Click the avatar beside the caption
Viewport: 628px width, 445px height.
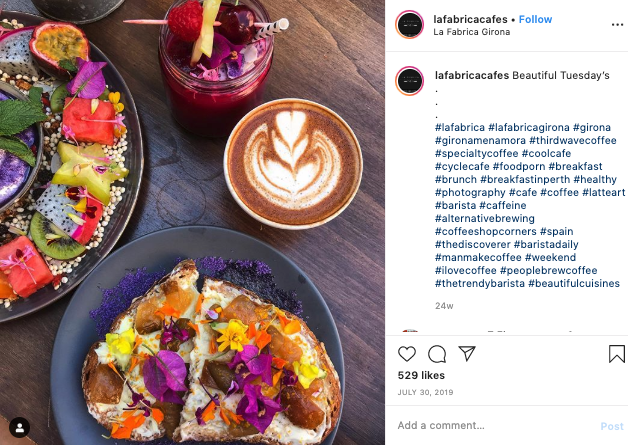(x=409, y=81)
